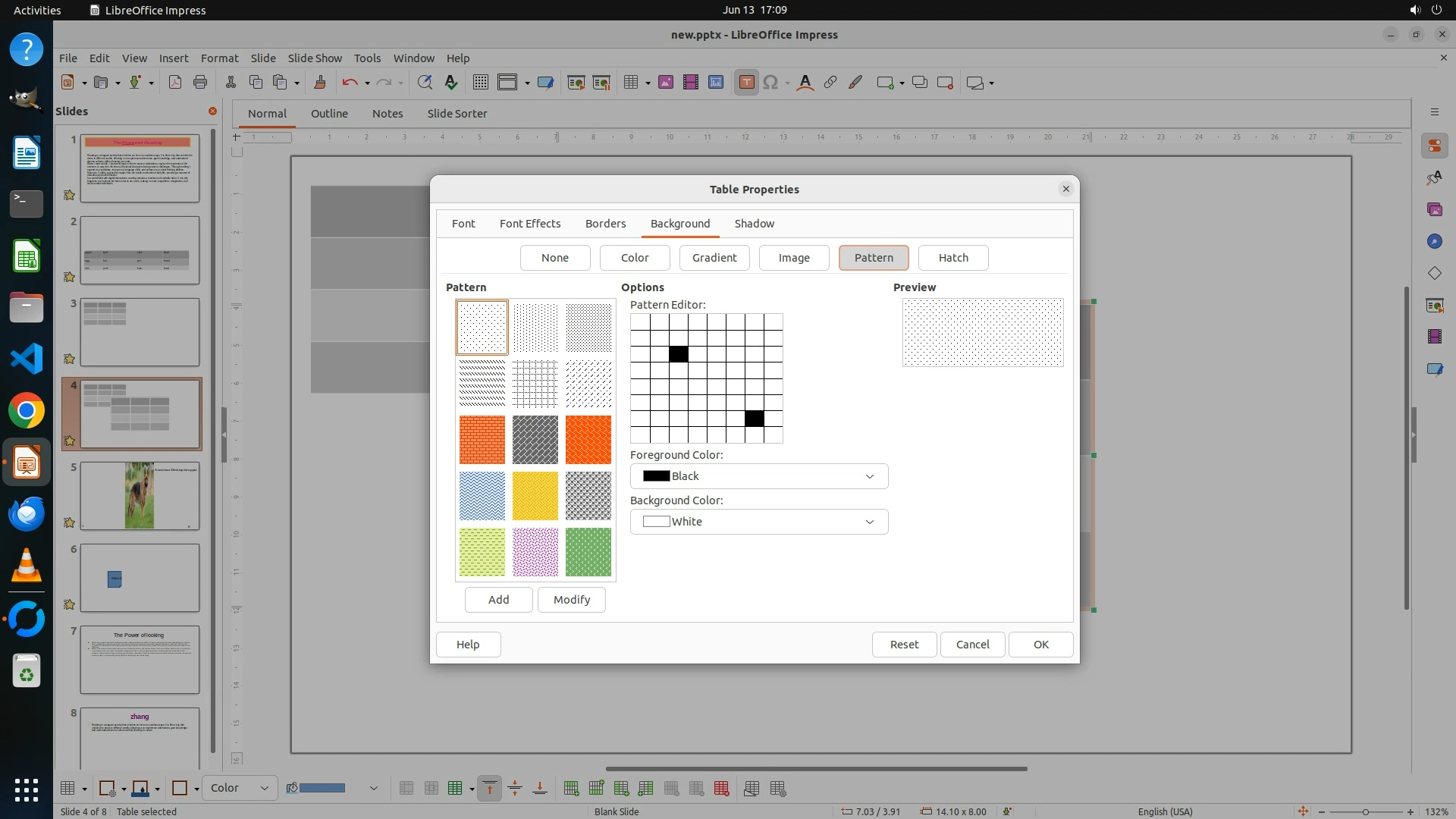Image resolution: width=1456 pixels, height=819 pixels.
Task: Open the Color area style dropdown
Action: click(x=239, y=788)
